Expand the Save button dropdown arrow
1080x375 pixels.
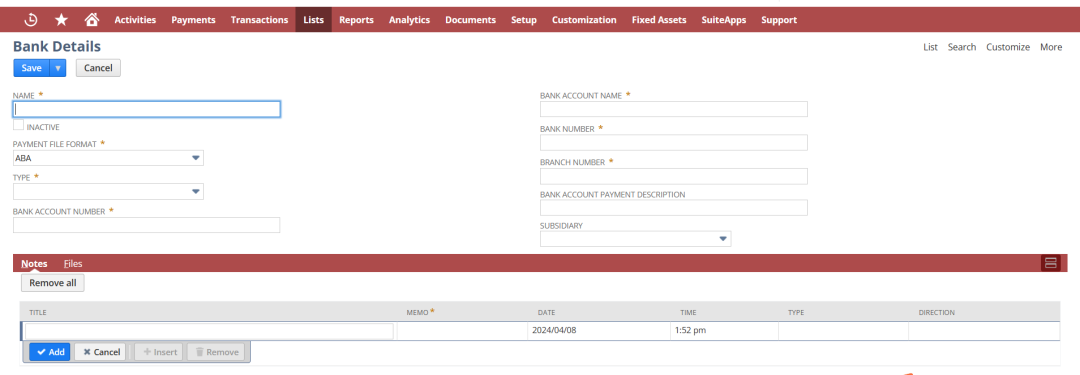58,68
